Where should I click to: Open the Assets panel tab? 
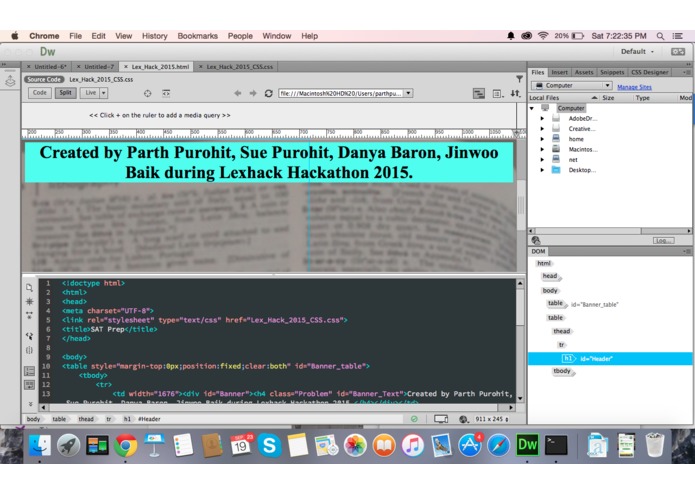(x=584, y=72)
